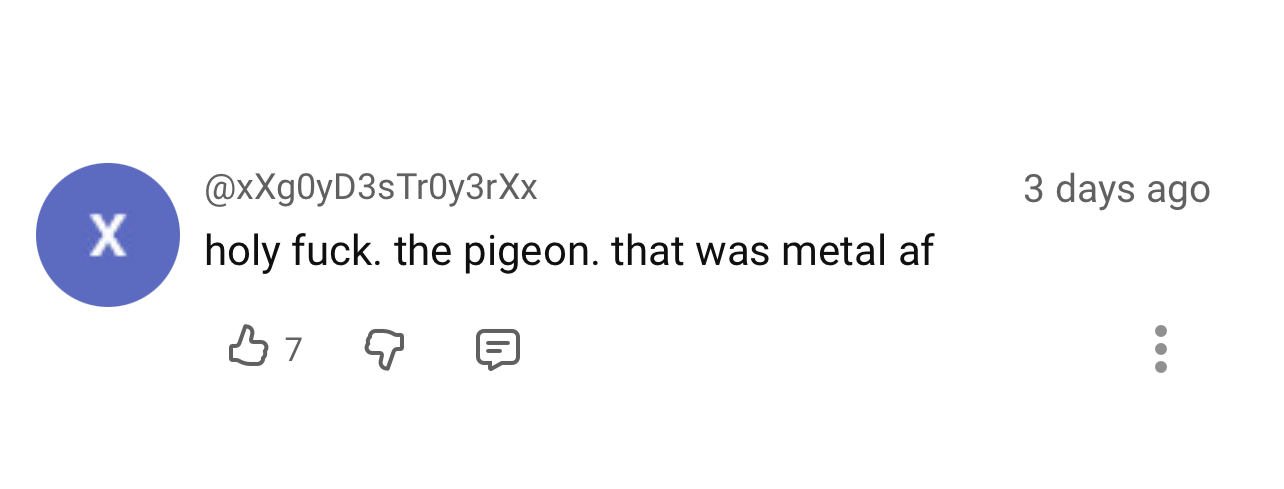This screenshot has height=489, width=1284.
Task: Click the blue X profile avatar
Action: 108,235
